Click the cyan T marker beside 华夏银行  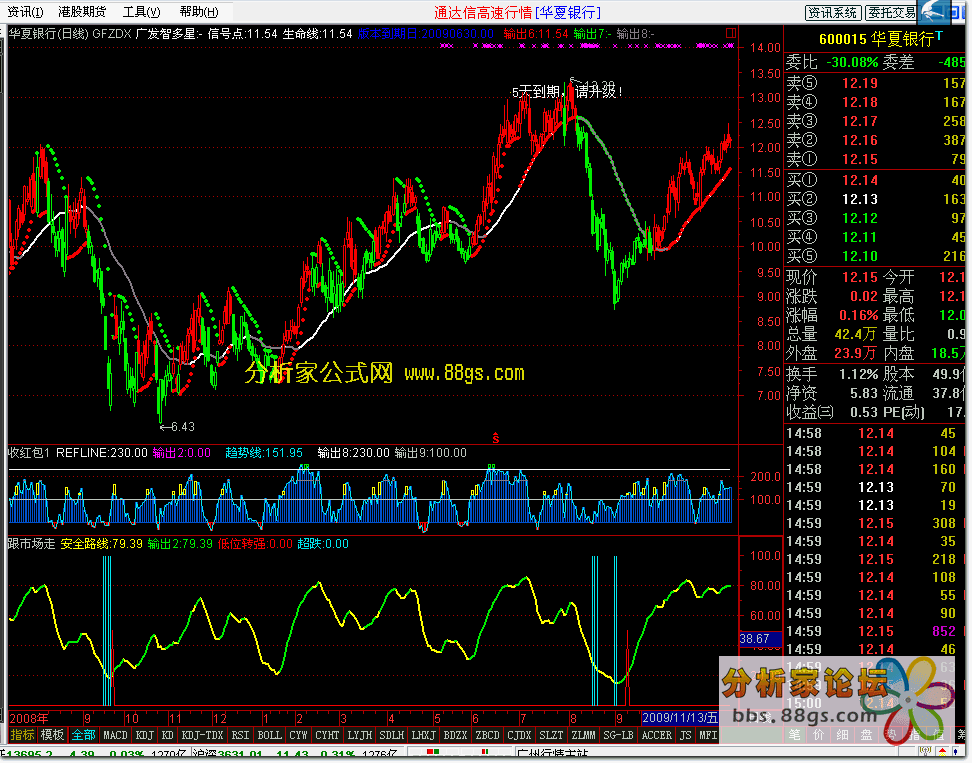940,36
